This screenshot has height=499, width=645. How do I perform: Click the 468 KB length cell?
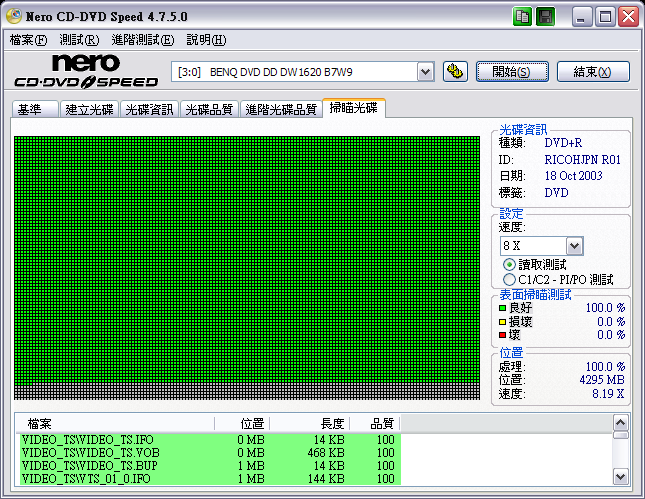click(x=326, y=453)
